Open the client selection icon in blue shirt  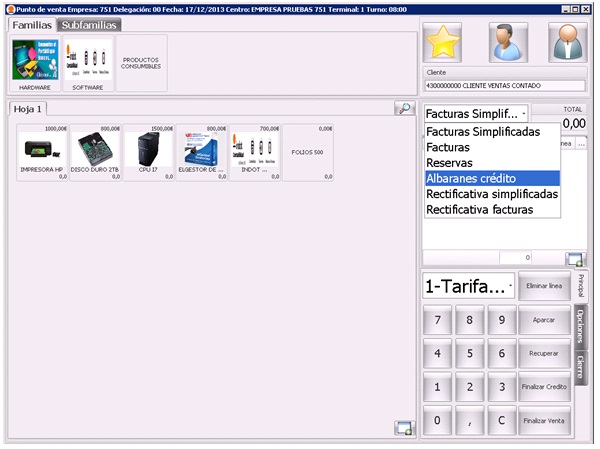(507, 42)
